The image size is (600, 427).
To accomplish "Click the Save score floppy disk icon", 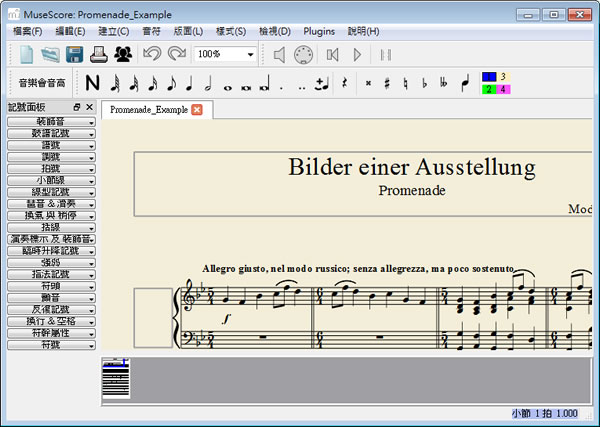I will coord(75,54).
